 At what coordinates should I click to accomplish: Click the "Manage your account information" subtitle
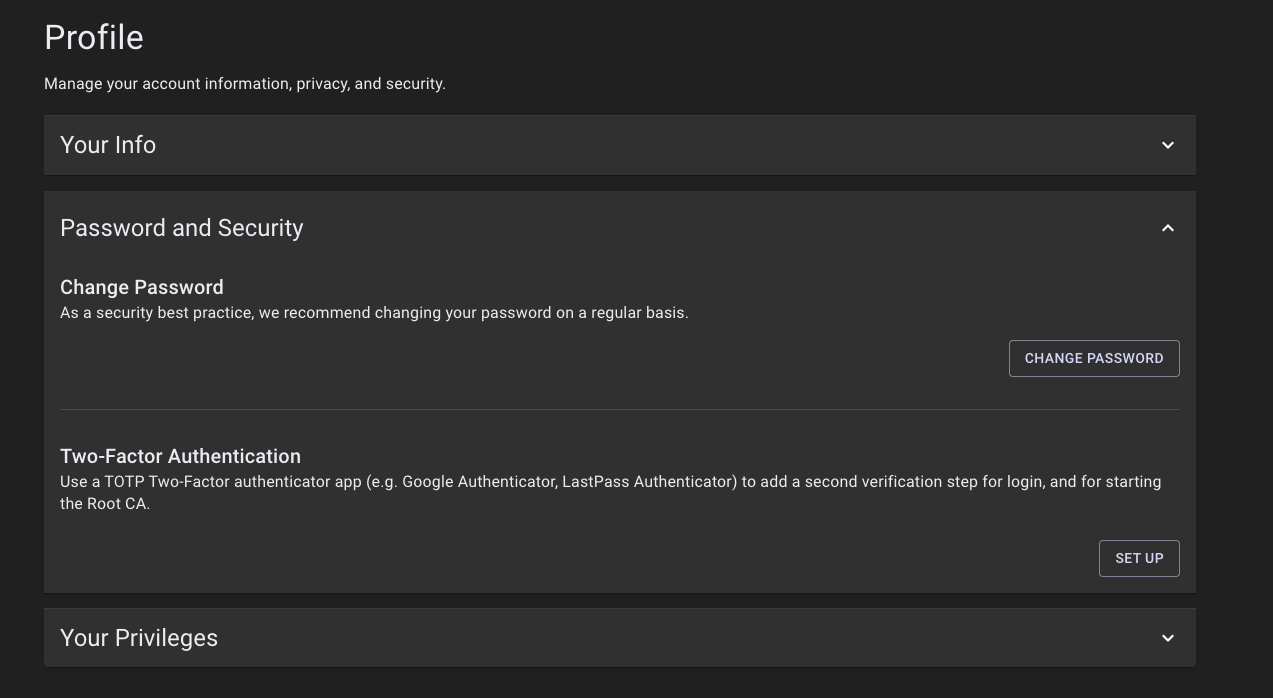tap(244, 84)
